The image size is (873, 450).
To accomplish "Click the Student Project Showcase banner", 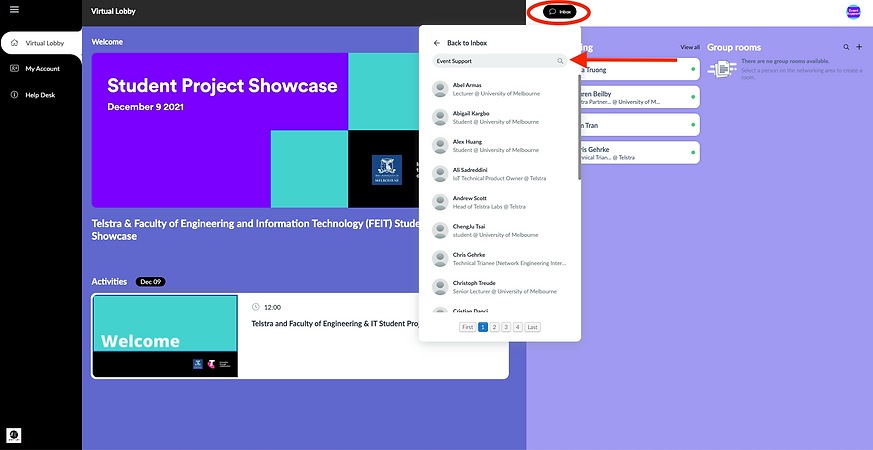I will 256,130.
